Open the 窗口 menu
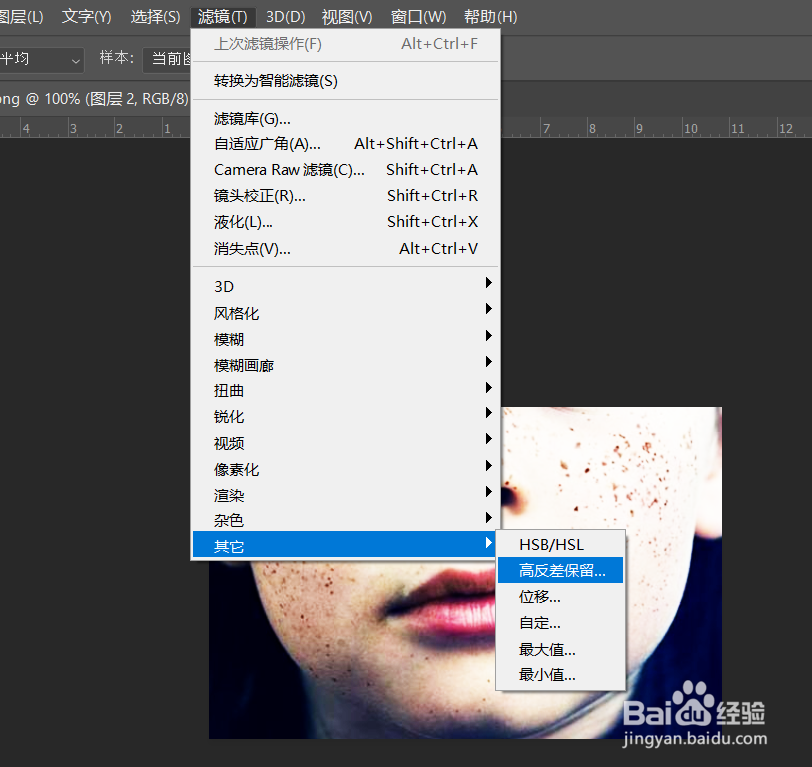The height and width of the screenshot is (767, 812). click(417, 16)
